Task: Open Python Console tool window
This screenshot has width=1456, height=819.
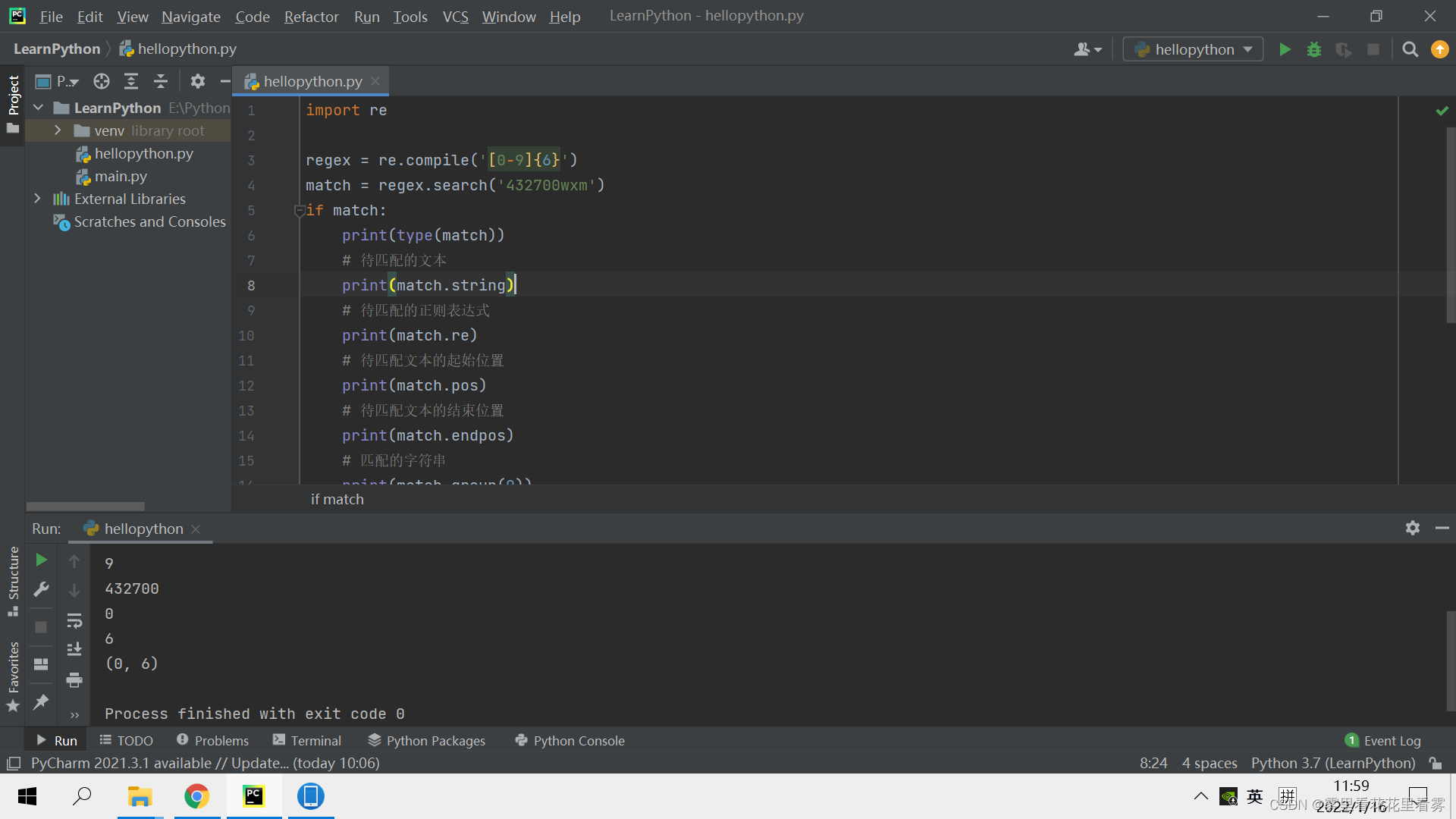Action: (x=570, y=740)
